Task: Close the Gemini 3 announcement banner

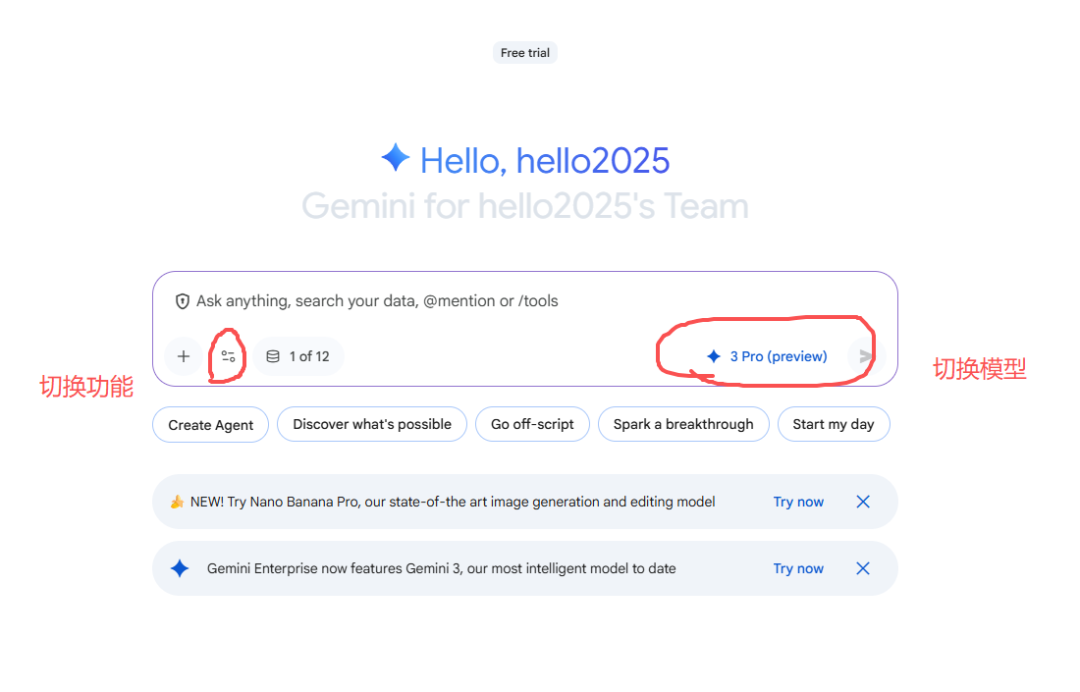Action: [863, 568]
